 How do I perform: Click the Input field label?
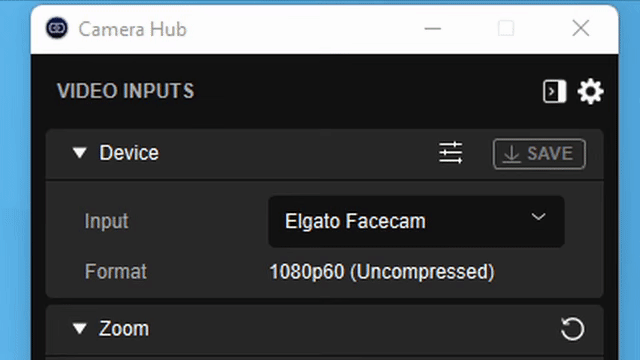click(x=107, y=222)
